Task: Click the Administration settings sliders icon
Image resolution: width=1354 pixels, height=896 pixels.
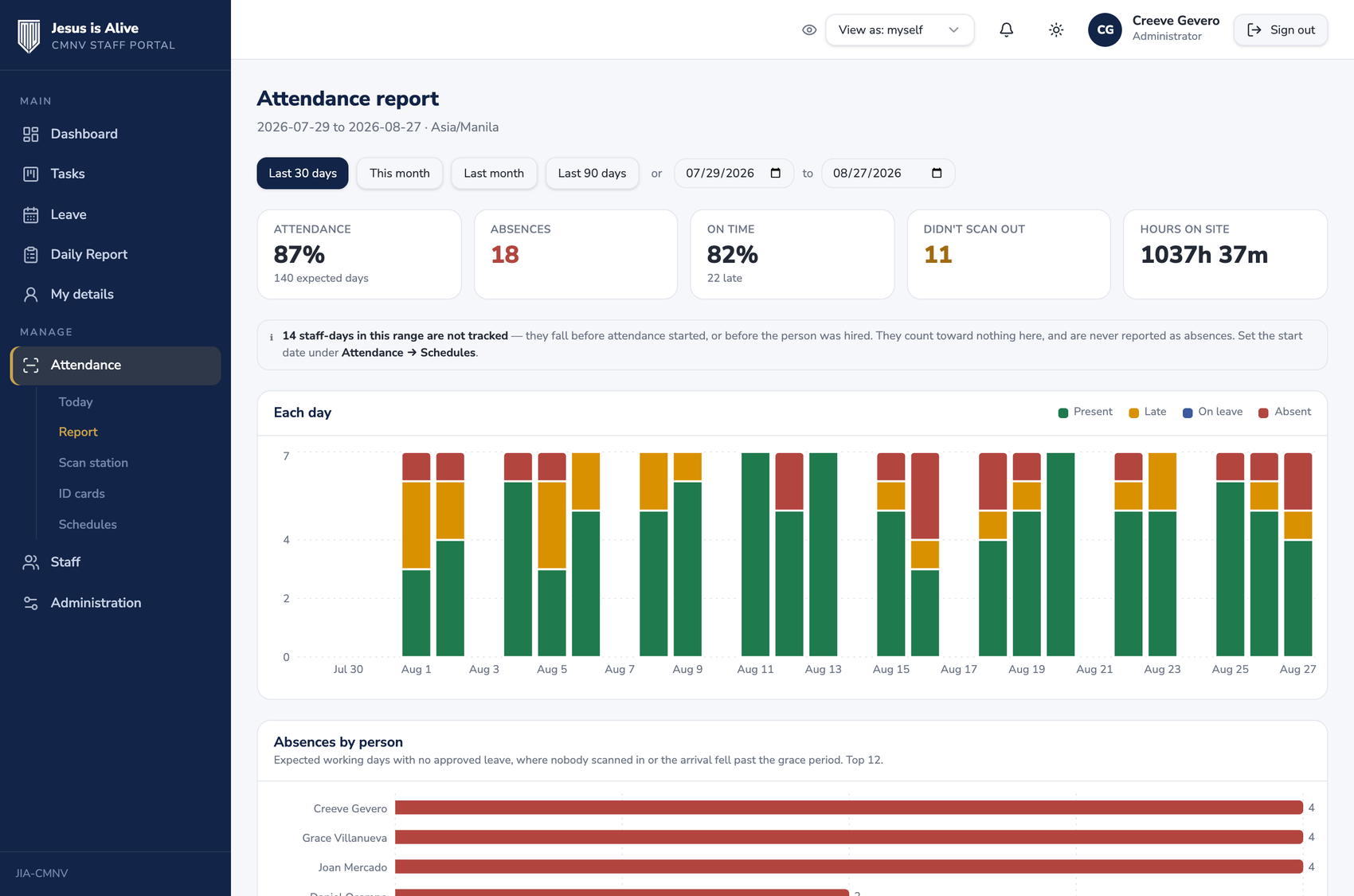Action: (31, 603)
